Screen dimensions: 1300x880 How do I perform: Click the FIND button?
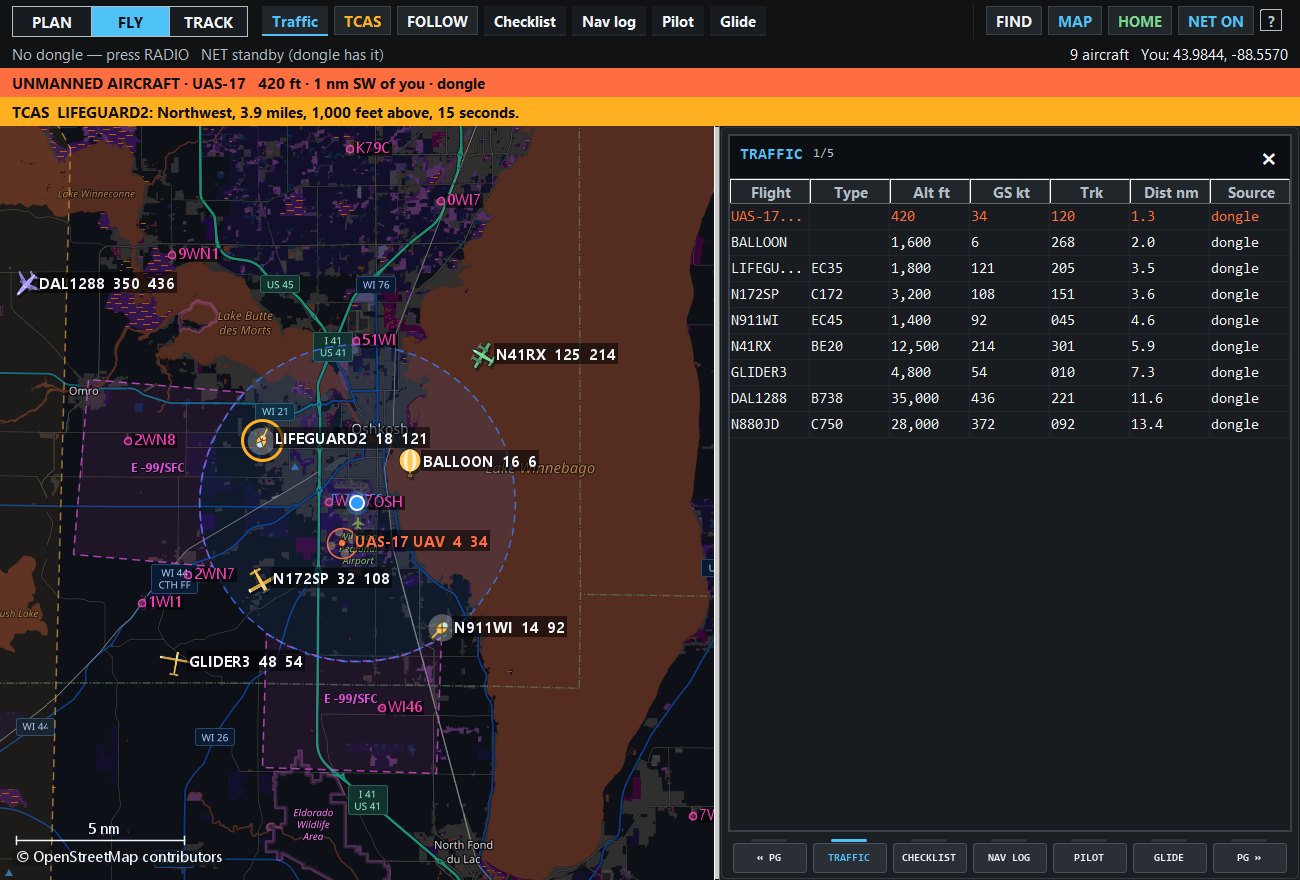click(1014, 21)
